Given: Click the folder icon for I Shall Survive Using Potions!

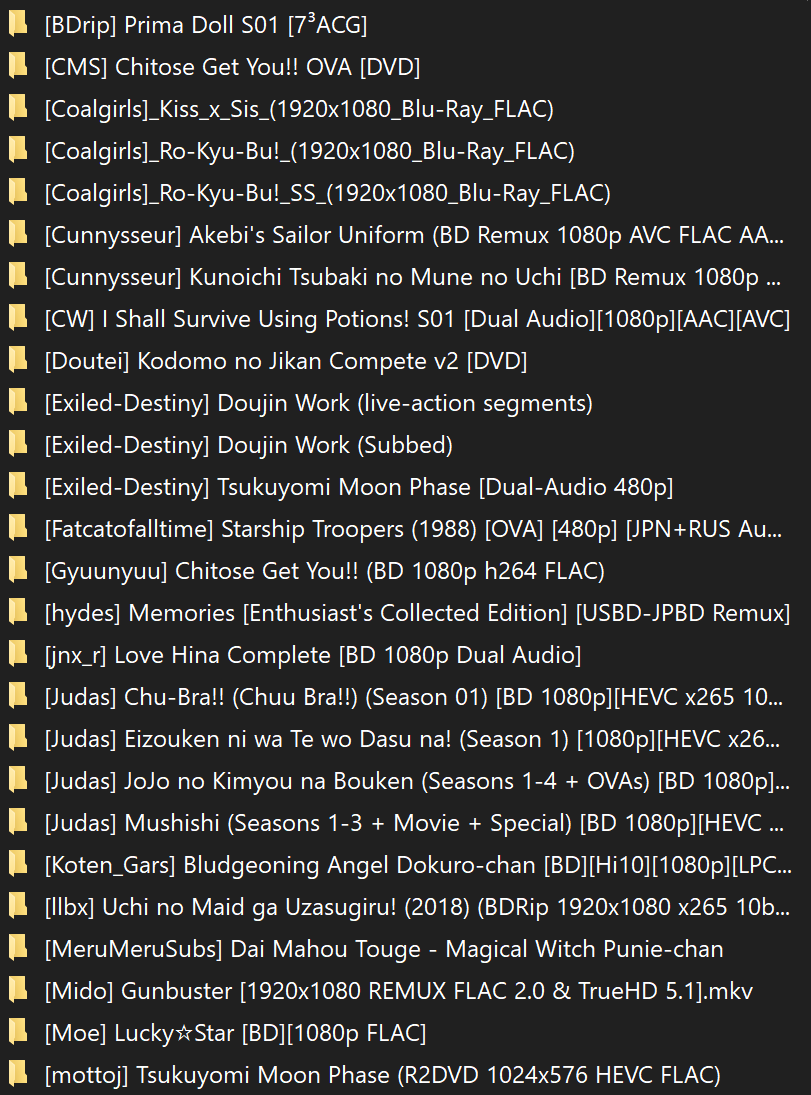Looking at the screenshot, I should pyautogui.click(x=17, y=318).
